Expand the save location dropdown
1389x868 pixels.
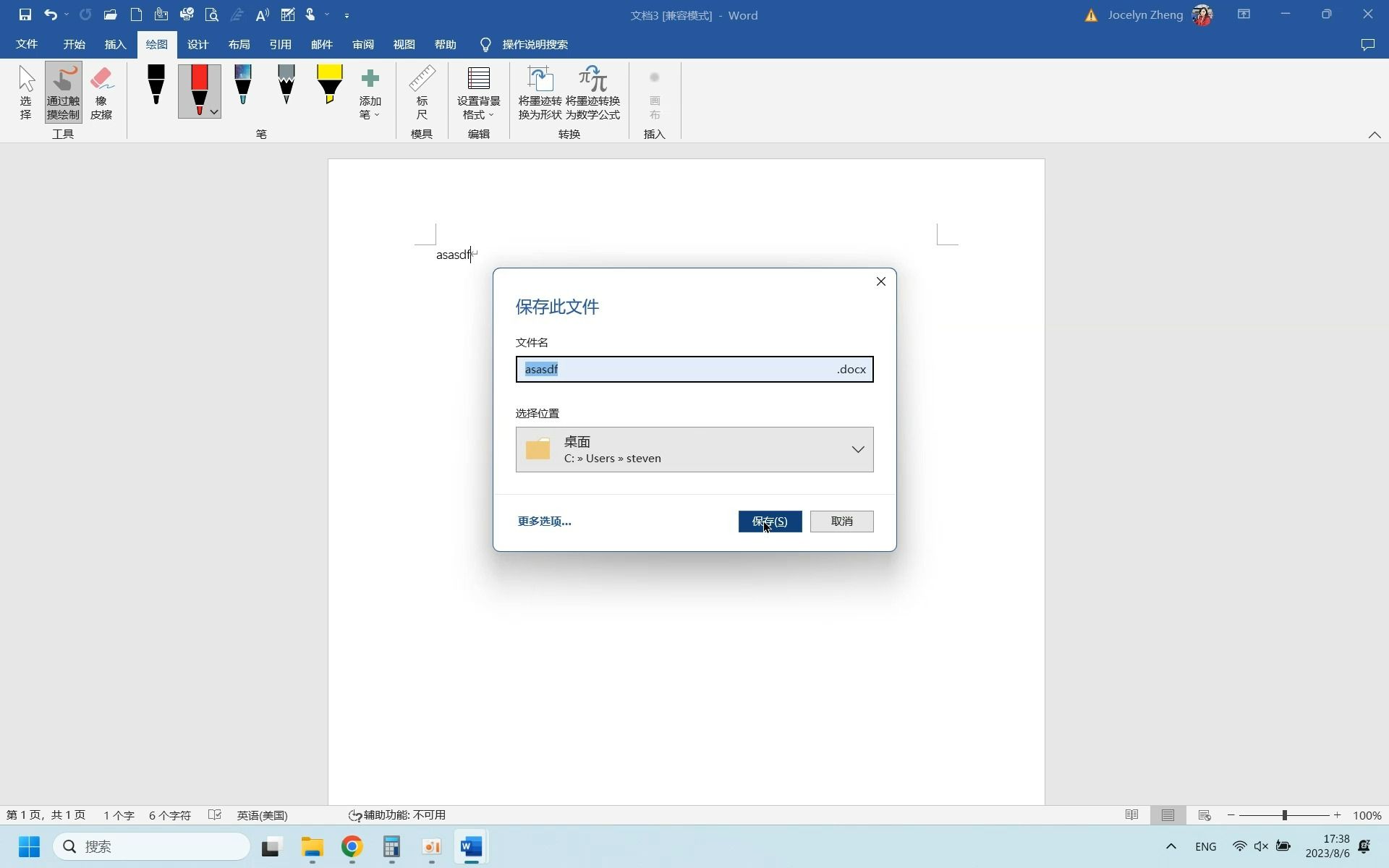coord(857,449)
